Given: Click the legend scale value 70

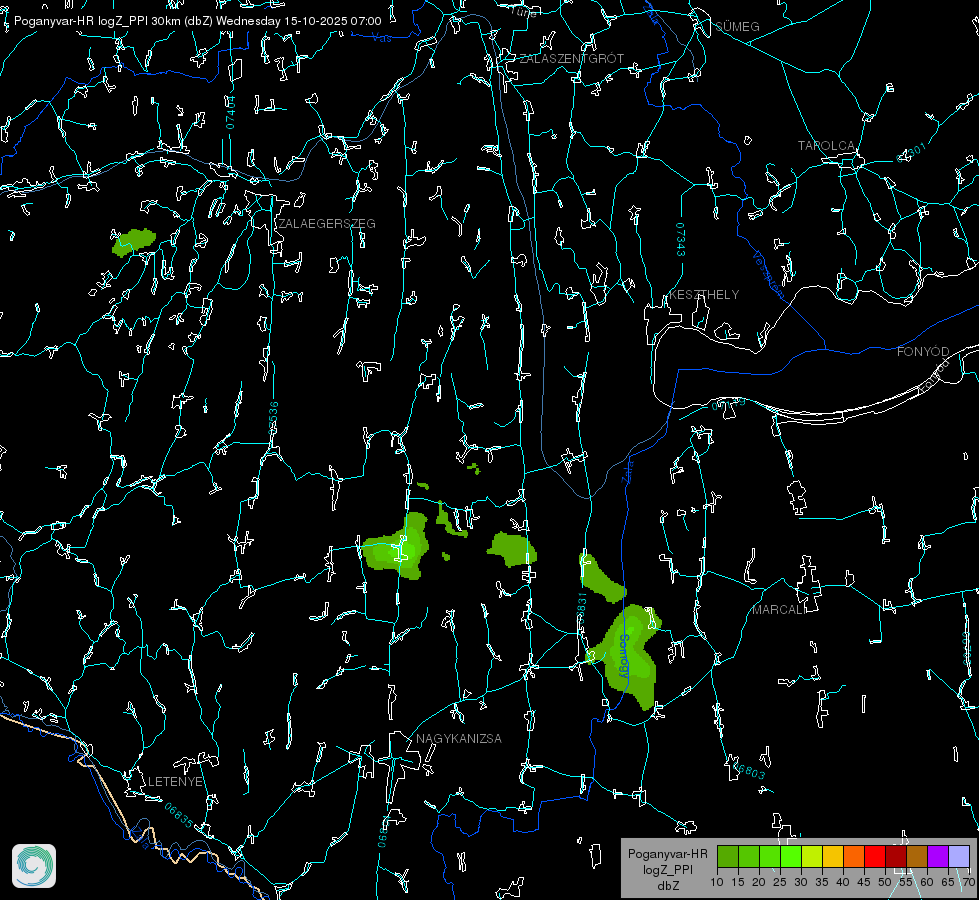Looking at the screenshot, I should pyautogui.click(x=968, y=882).
